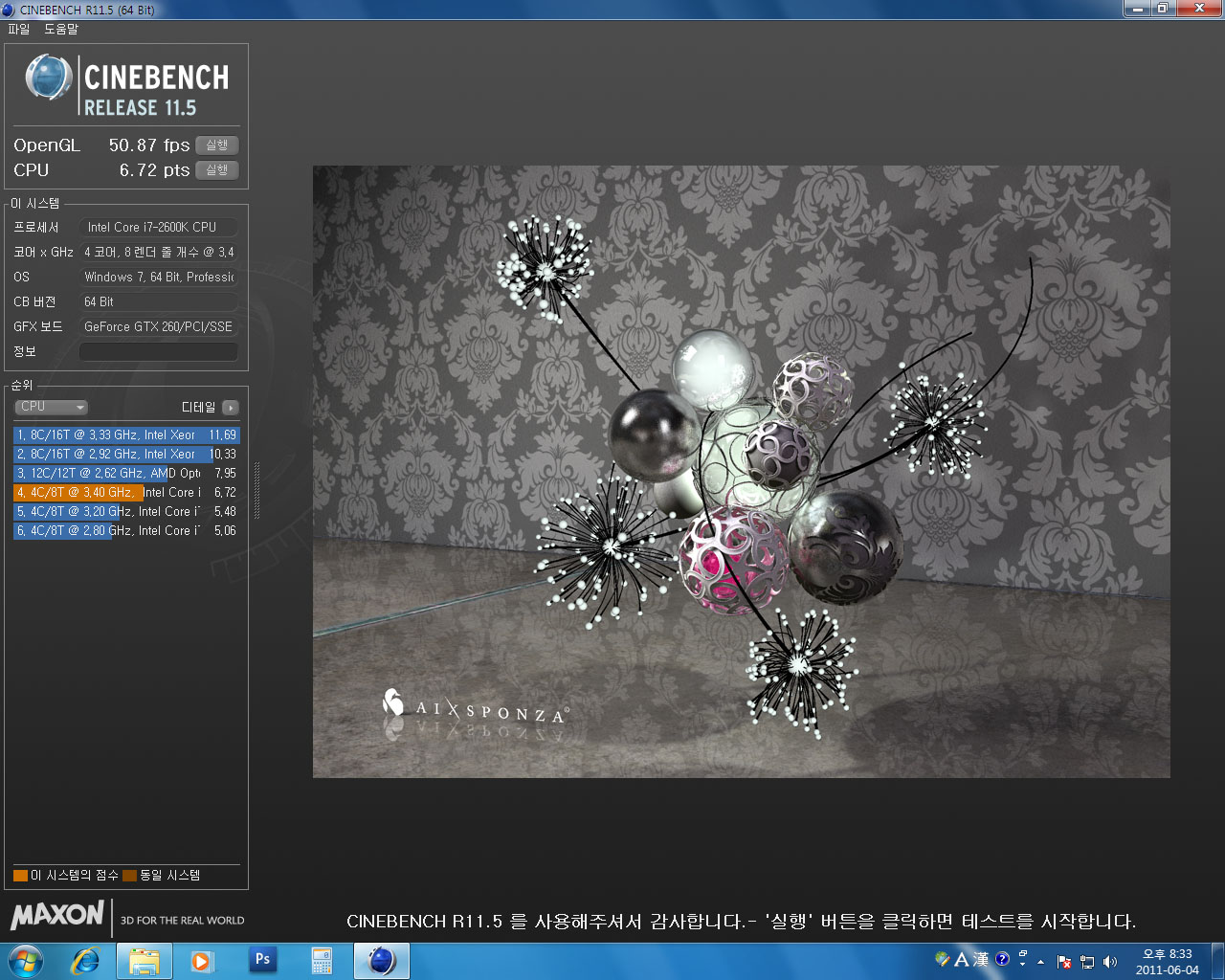Screen dimensions: 1225x980
Task: Click the GeForce GTX 260/PCI/SSE field
Action: point(159,326)
